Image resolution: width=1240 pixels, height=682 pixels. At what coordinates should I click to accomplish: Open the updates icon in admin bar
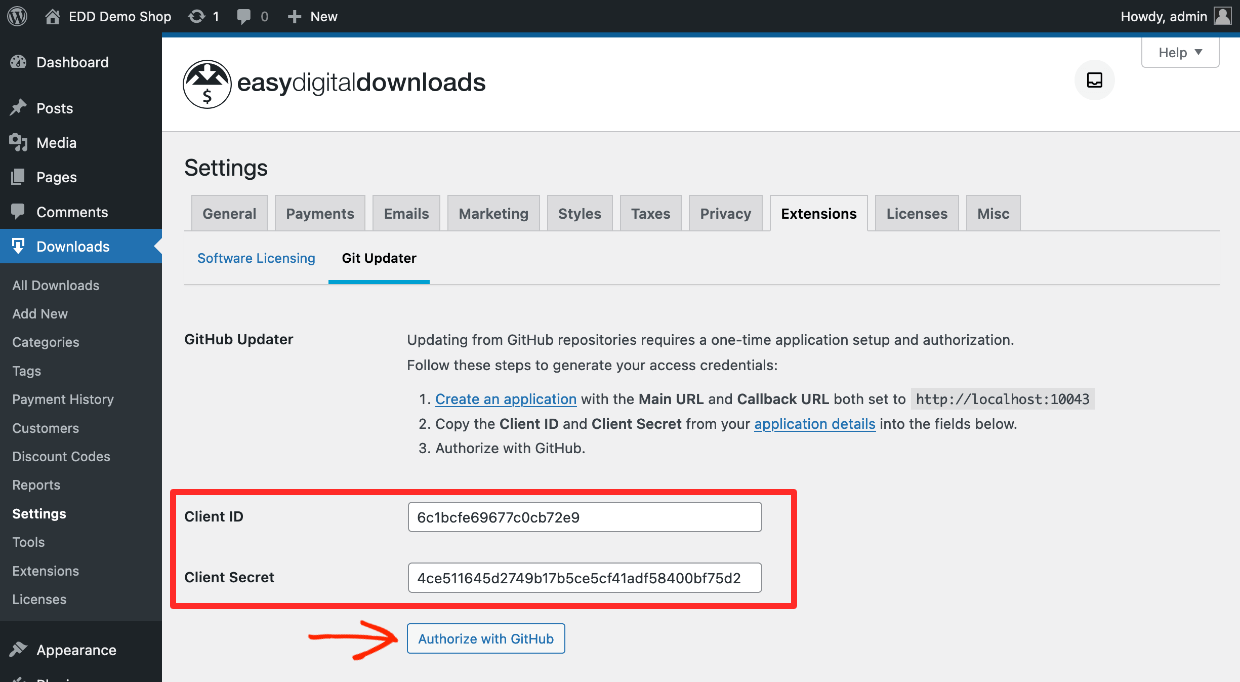(197, 16)
